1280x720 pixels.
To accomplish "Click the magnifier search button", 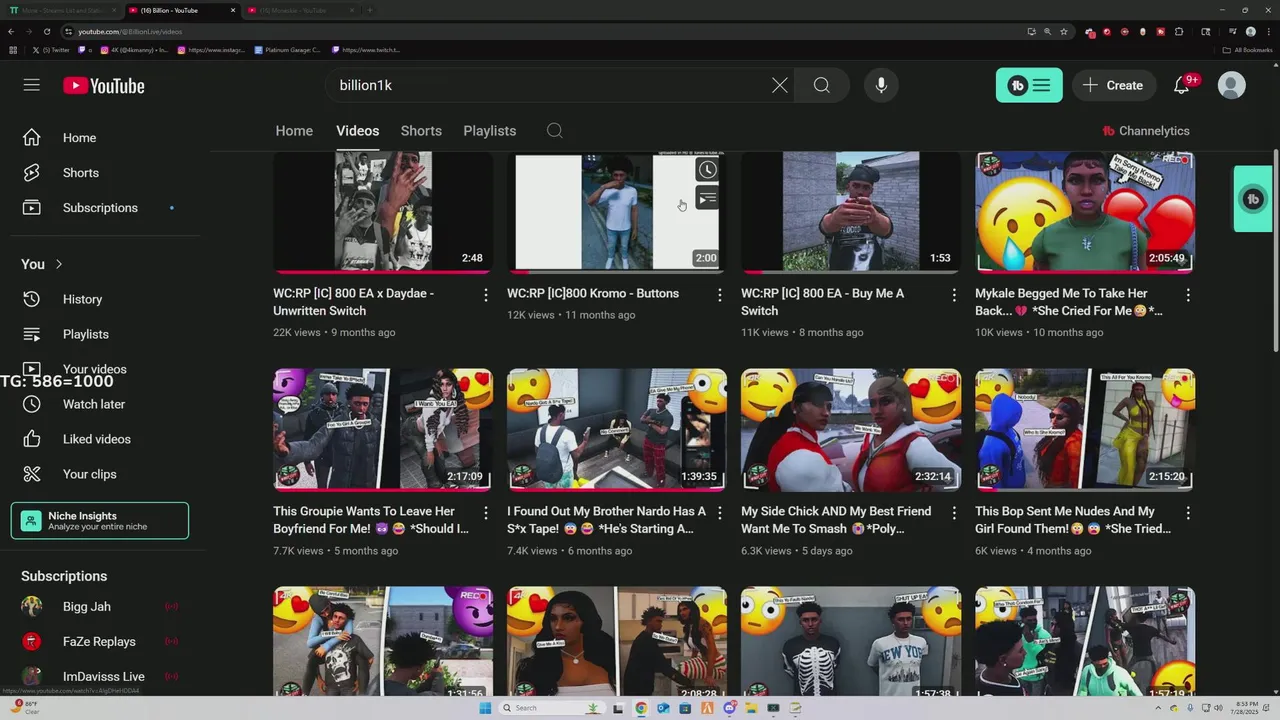I will pos(822,85).
